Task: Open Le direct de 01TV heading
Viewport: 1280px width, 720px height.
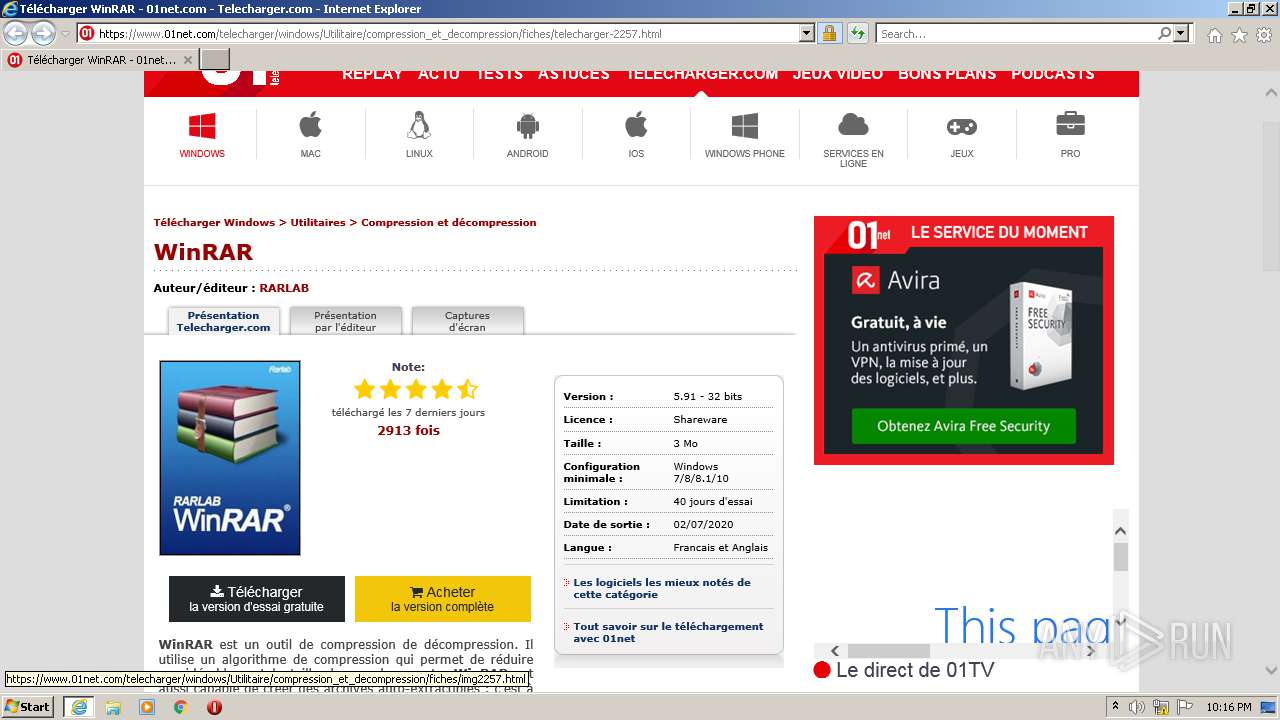Action: click(915, 670)
